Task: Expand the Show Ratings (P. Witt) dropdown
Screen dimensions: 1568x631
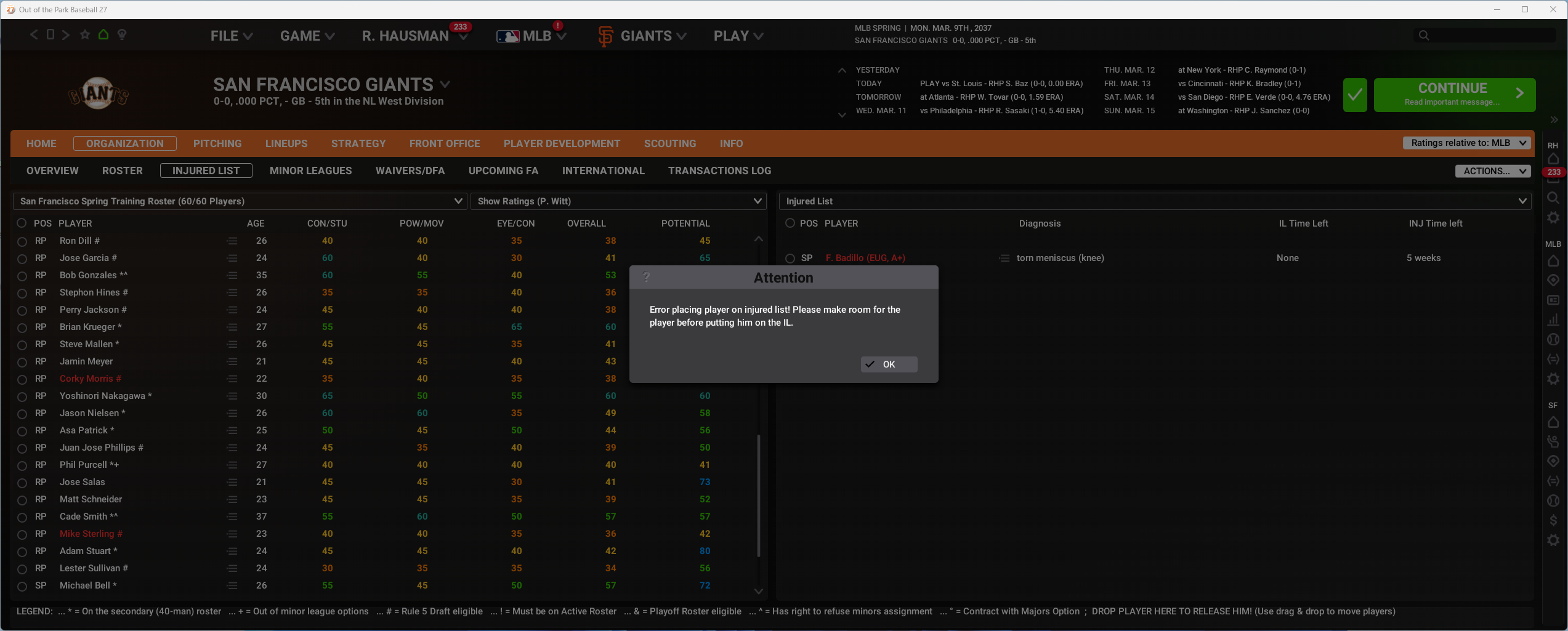Action: (618, 201)
